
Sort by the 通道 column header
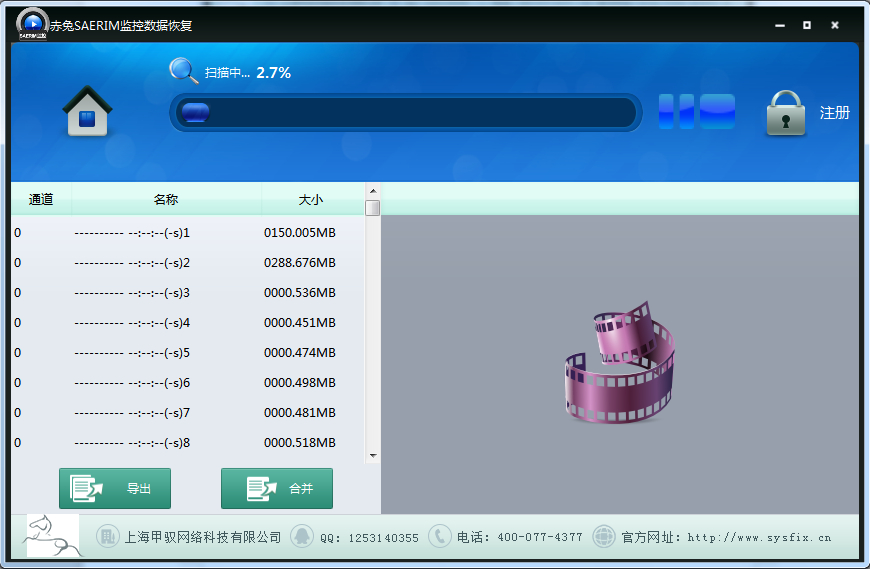[41, 199]
